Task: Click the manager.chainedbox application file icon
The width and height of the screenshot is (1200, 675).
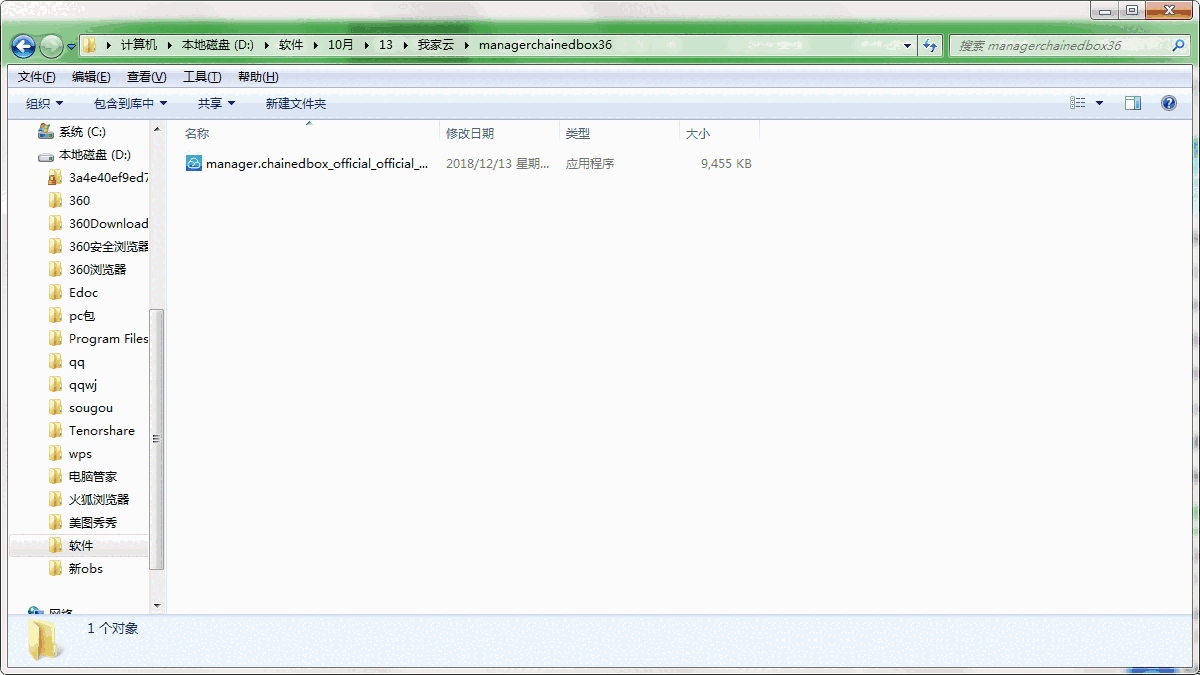Action: [x=194, y=163]
